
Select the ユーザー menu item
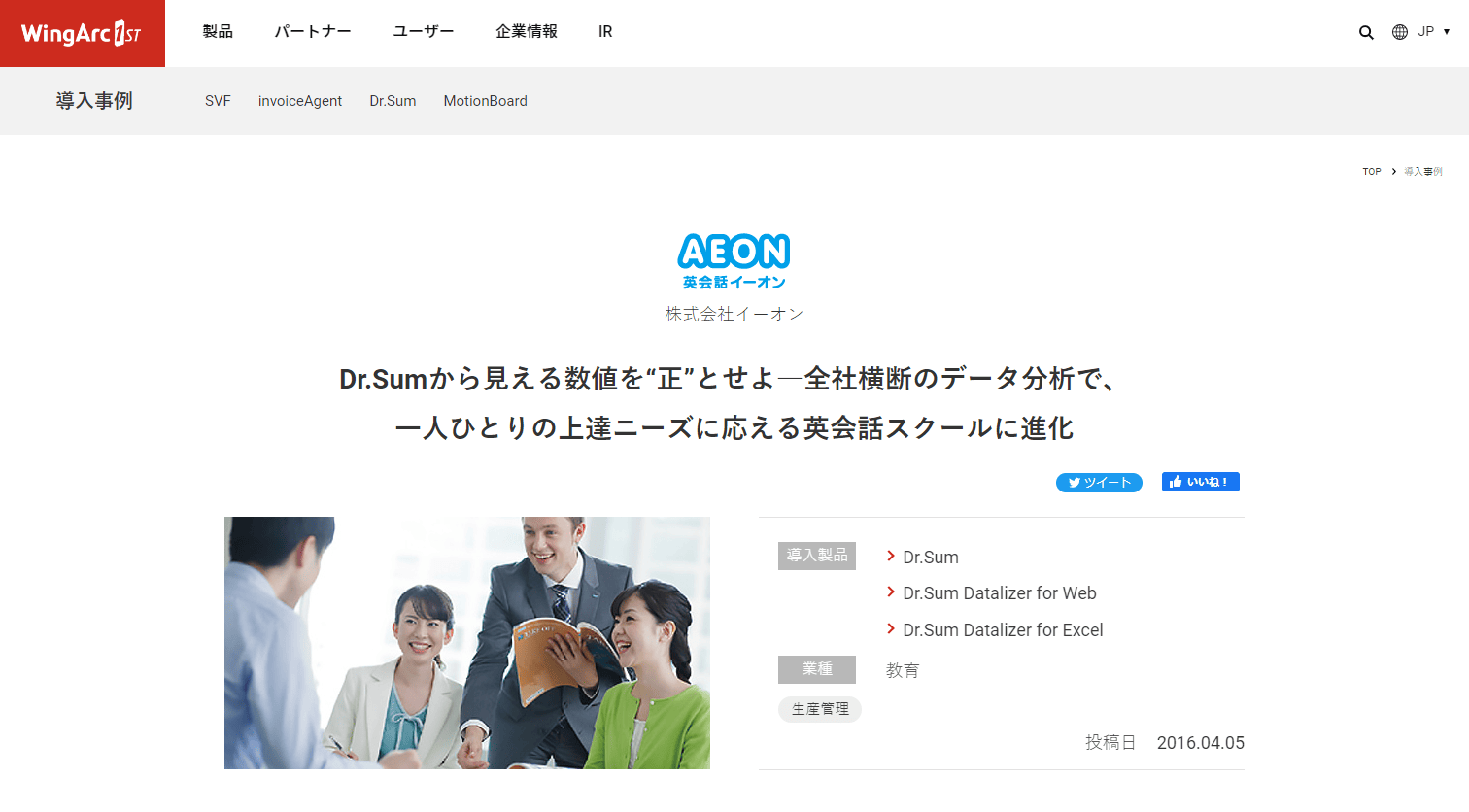[424, 32]
